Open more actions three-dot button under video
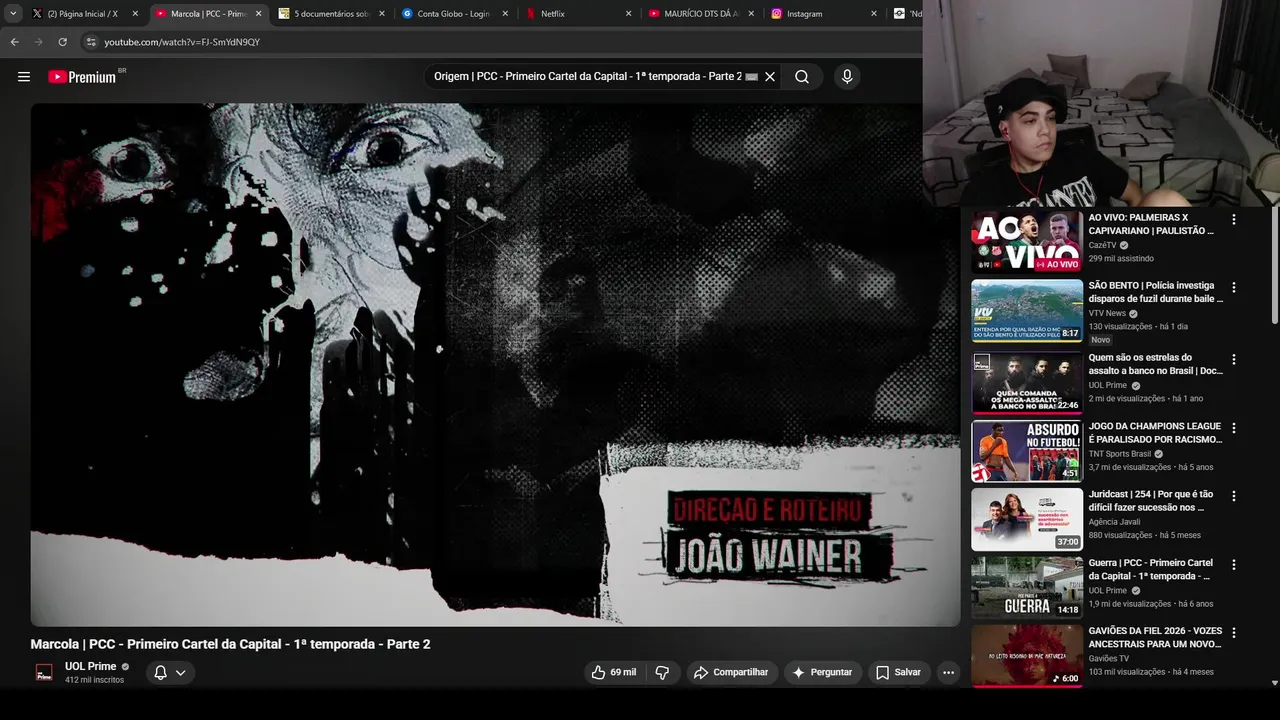 [x=949, y=672]
